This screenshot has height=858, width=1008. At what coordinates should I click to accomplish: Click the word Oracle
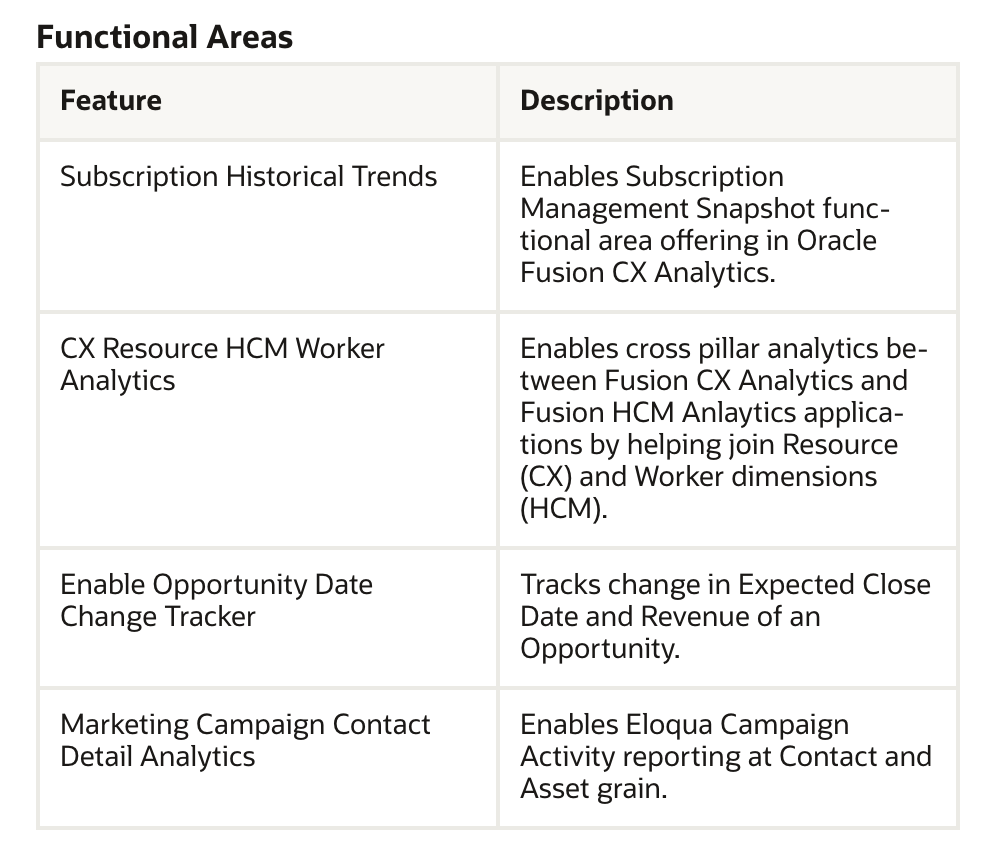tap(840, 241)
